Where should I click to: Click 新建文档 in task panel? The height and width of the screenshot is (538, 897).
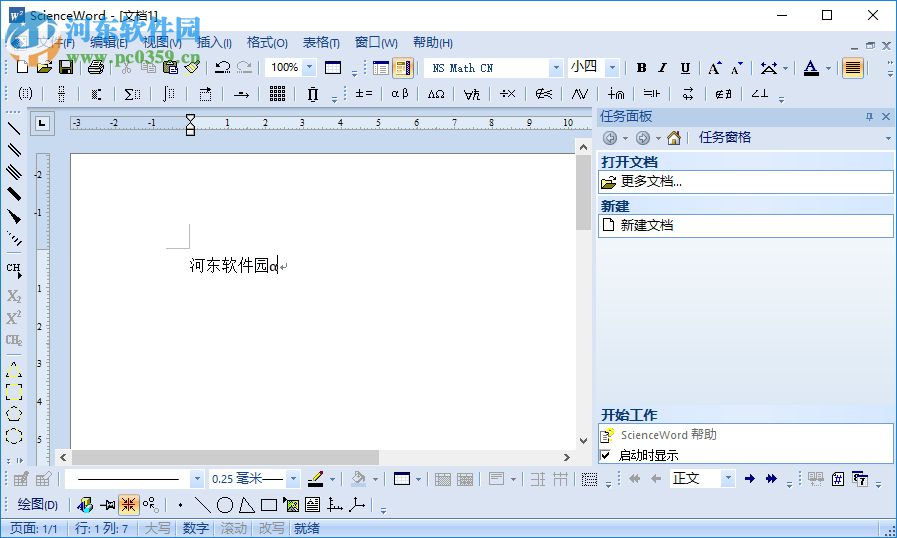(x=647, y=226)
